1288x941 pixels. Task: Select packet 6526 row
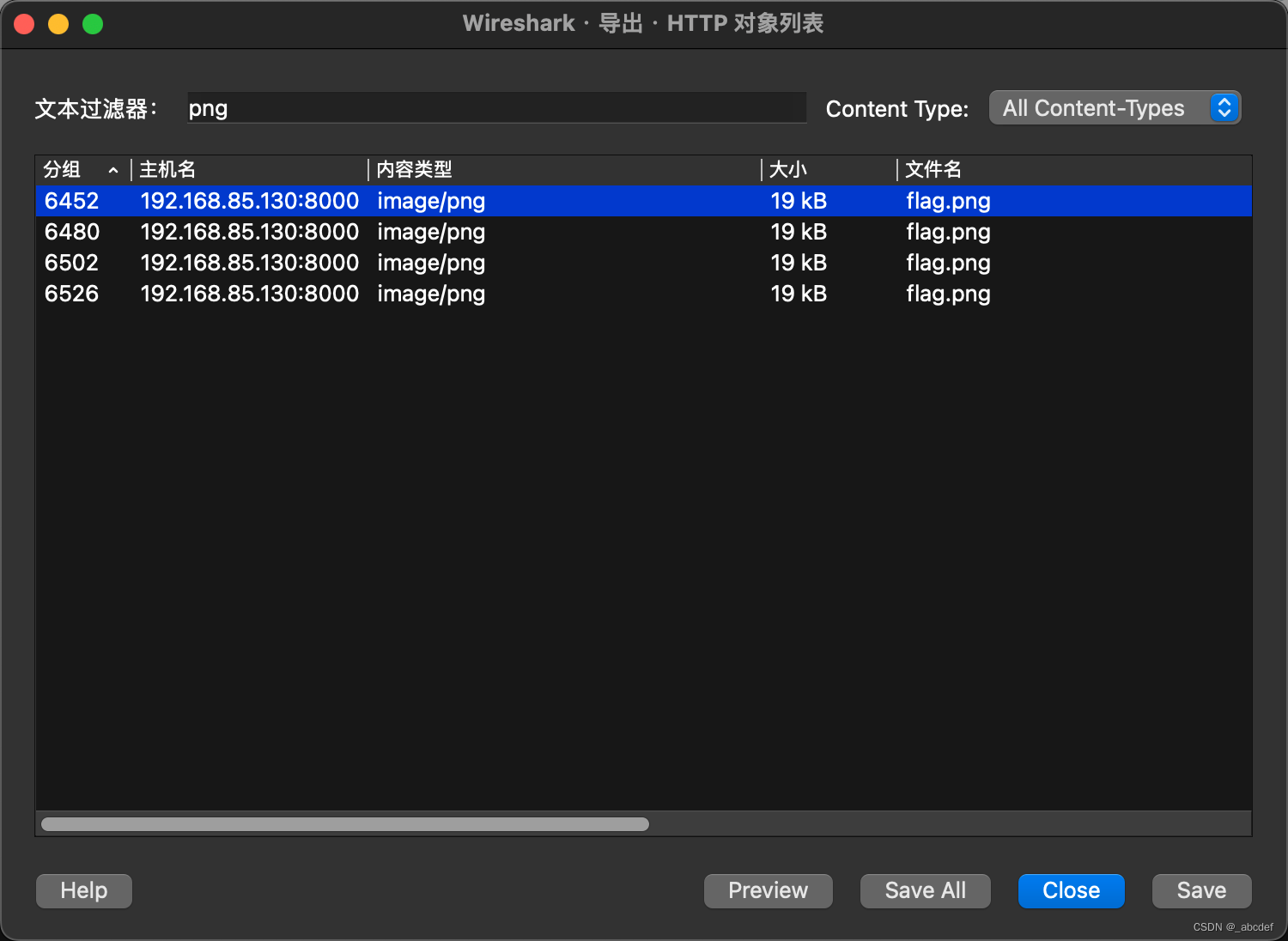643,294
